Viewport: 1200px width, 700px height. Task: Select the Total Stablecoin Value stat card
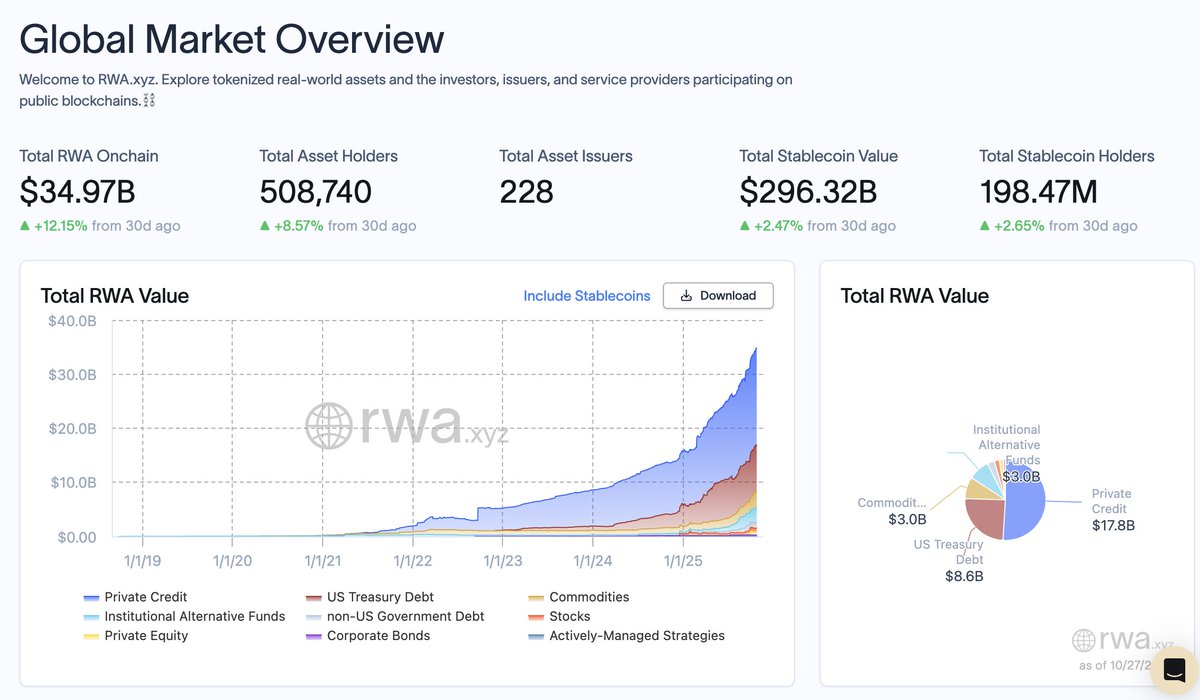[818, 190]
